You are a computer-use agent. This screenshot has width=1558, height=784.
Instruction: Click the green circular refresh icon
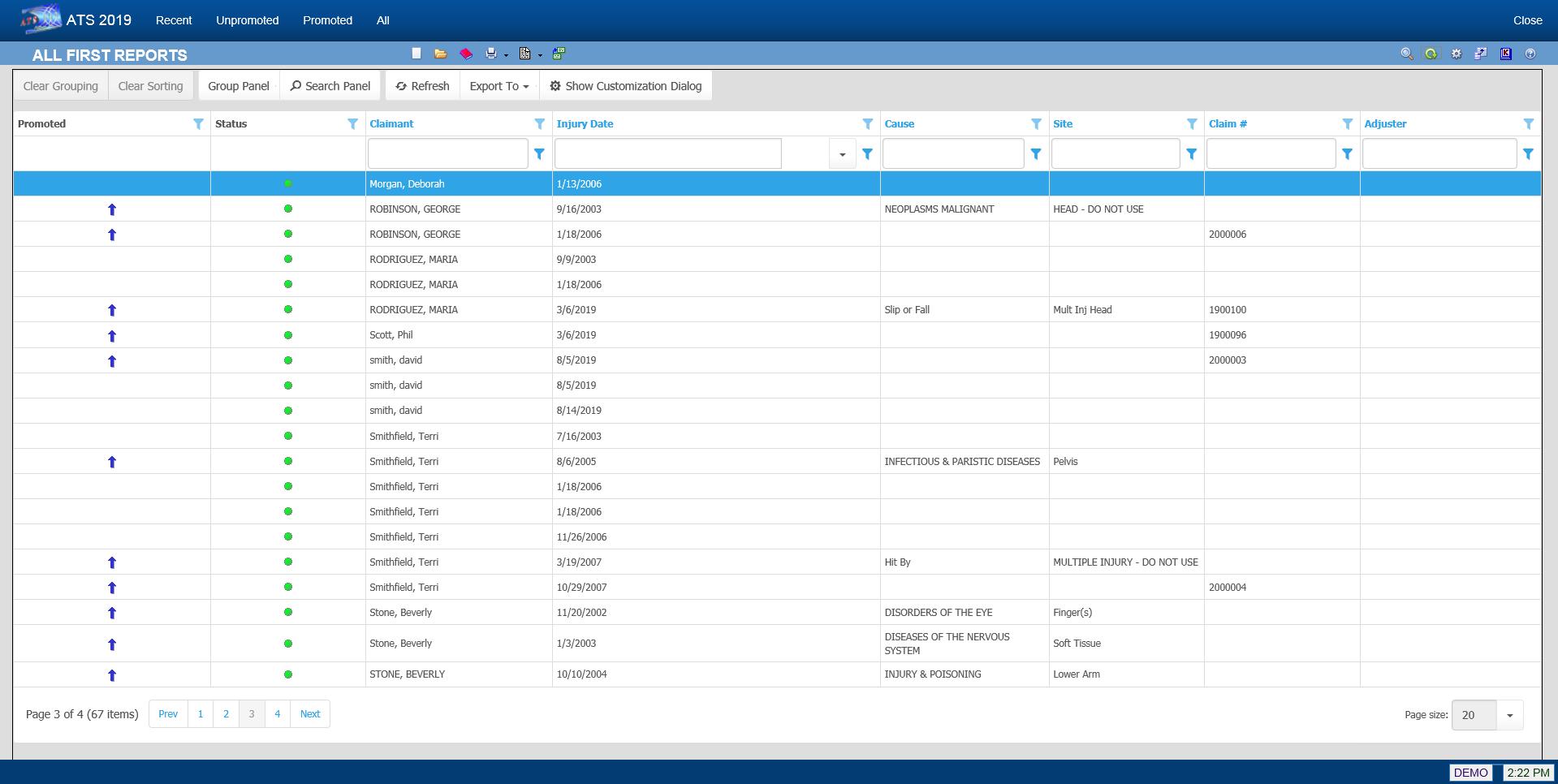1431,54
